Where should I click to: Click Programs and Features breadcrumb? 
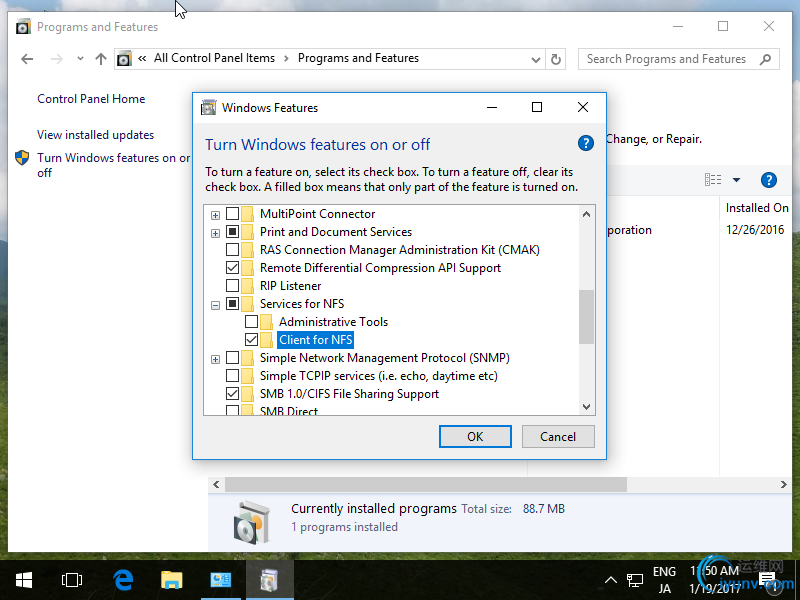pos(358,58)
